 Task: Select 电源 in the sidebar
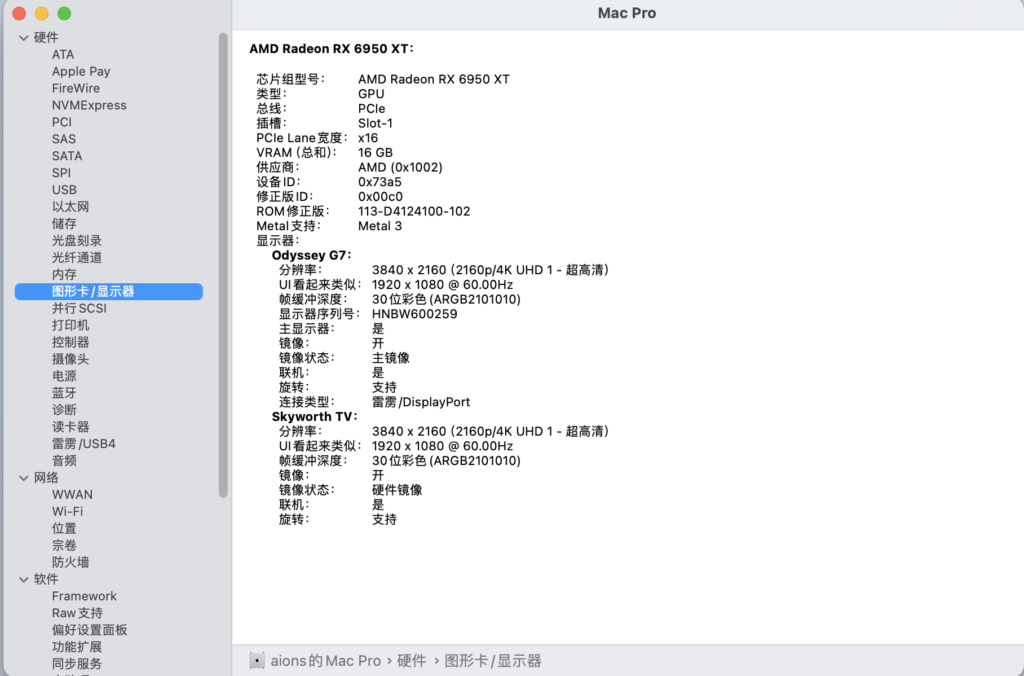point(65,376)
